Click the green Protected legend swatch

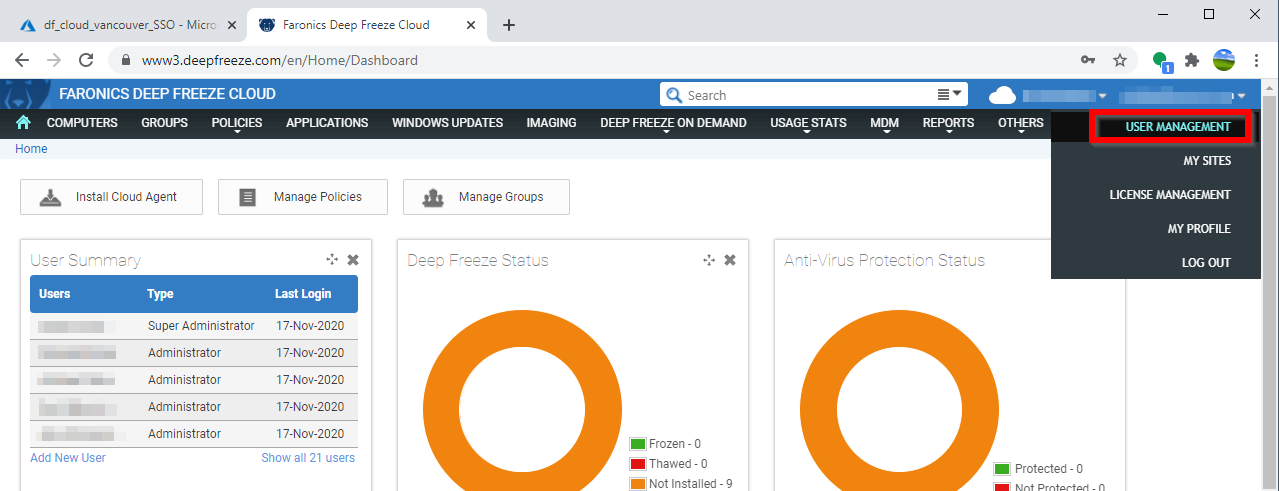[1002, 469]
